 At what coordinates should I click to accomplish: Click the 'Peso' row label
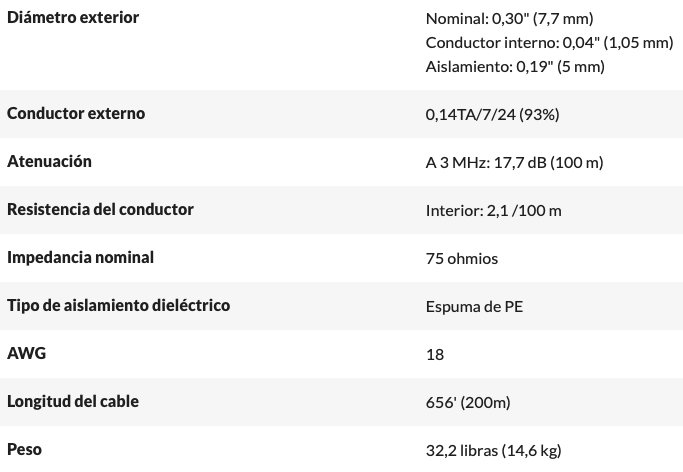[25, 449]
